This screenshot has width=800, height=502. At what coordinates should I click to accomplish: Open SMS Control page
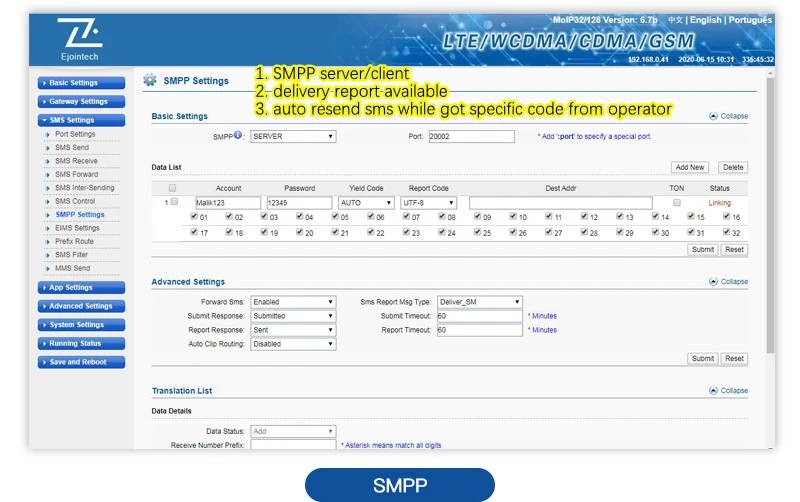(x=75, y=201)
